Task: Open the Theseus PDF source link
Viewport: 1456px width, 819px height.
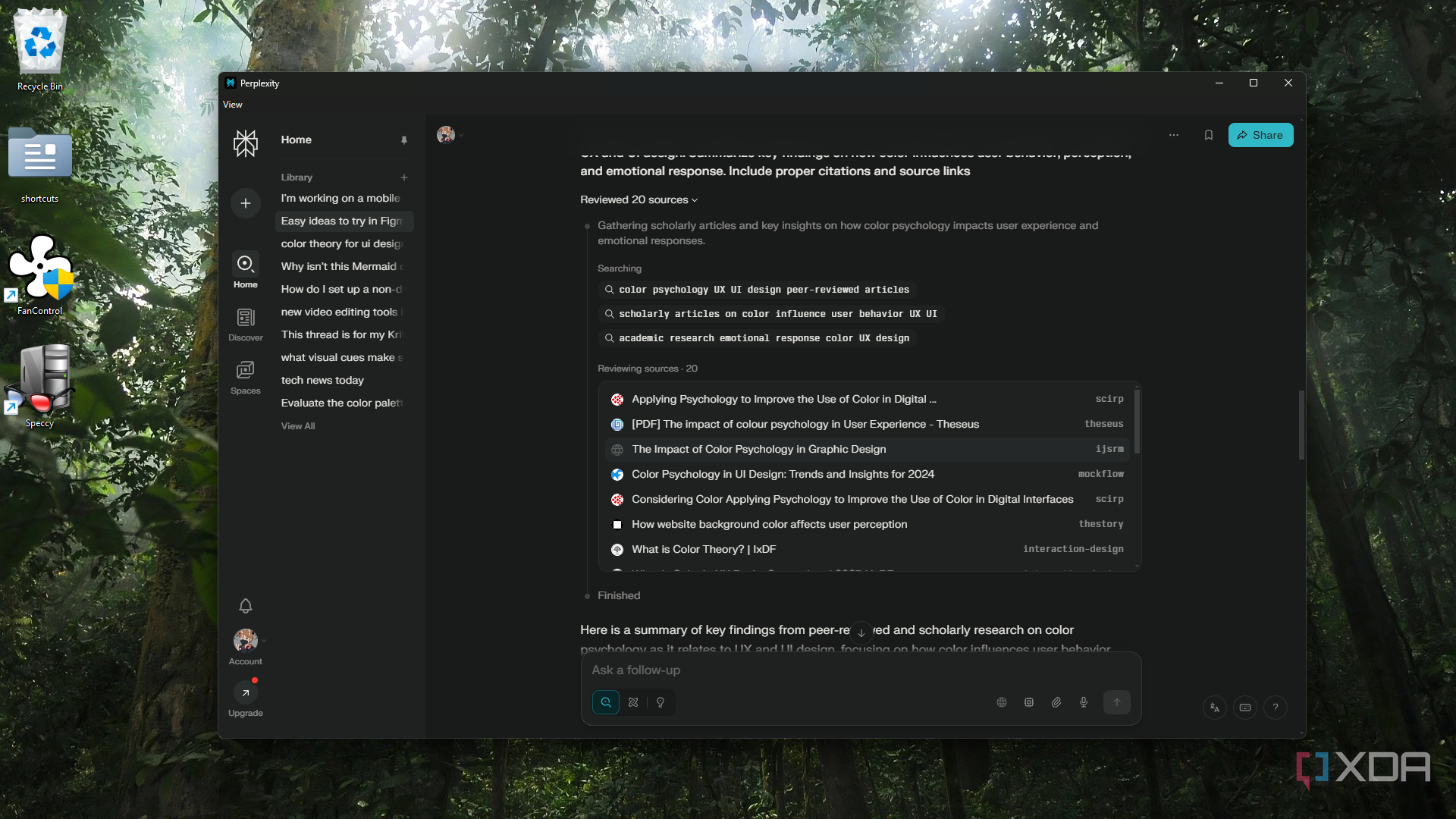Action: click(867, 425)
